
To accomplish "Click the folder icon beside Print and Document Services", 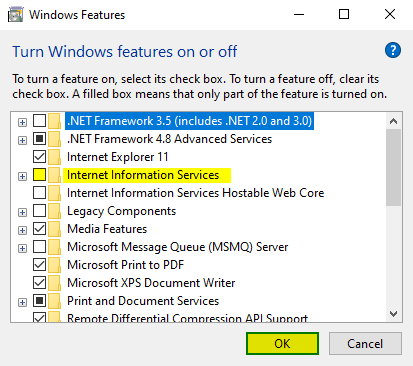I will (x=55, y=301).
